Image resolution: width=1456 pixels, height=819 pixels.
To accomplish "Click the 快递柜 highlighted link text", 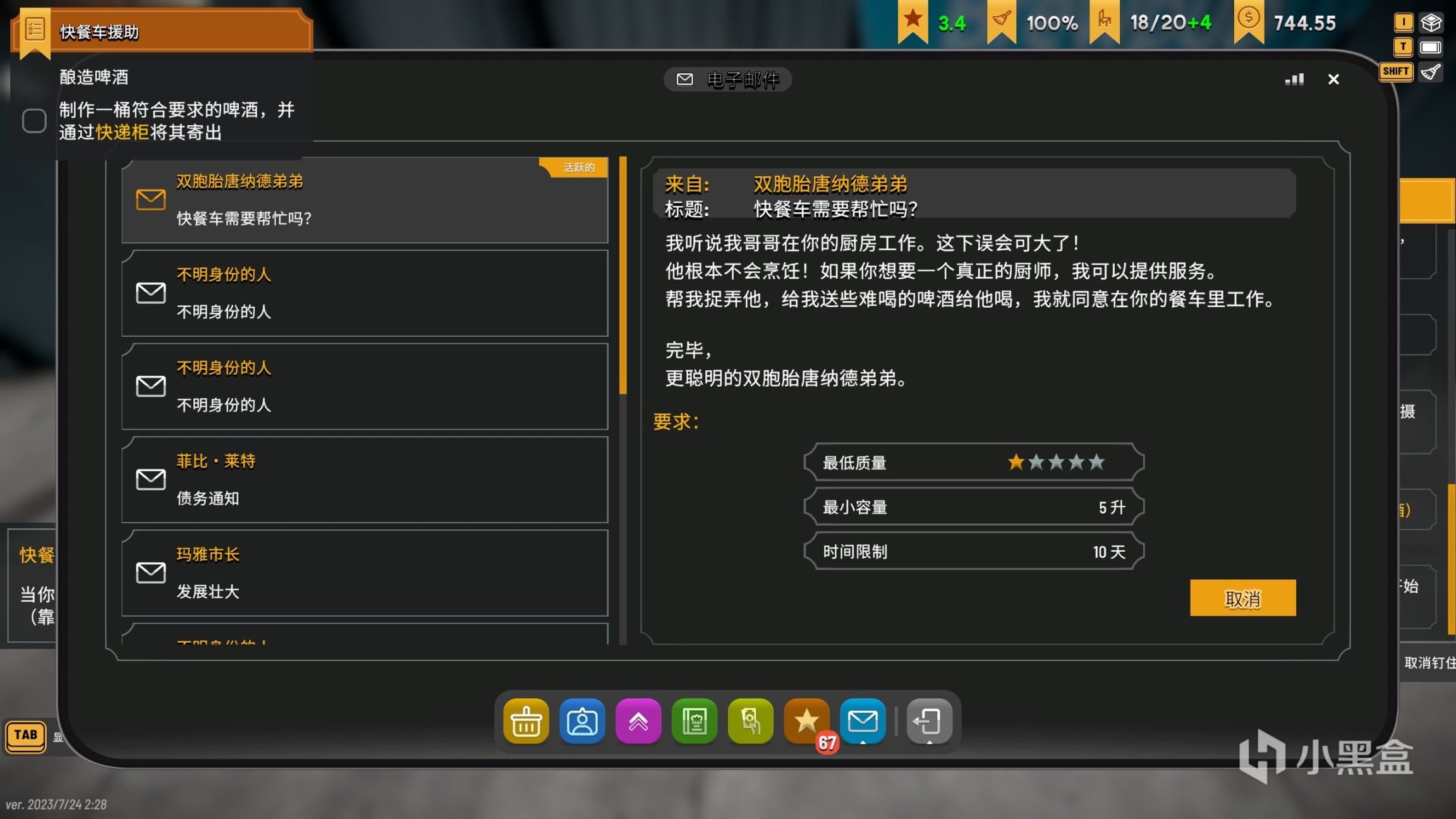I will (x=123, y=132).
